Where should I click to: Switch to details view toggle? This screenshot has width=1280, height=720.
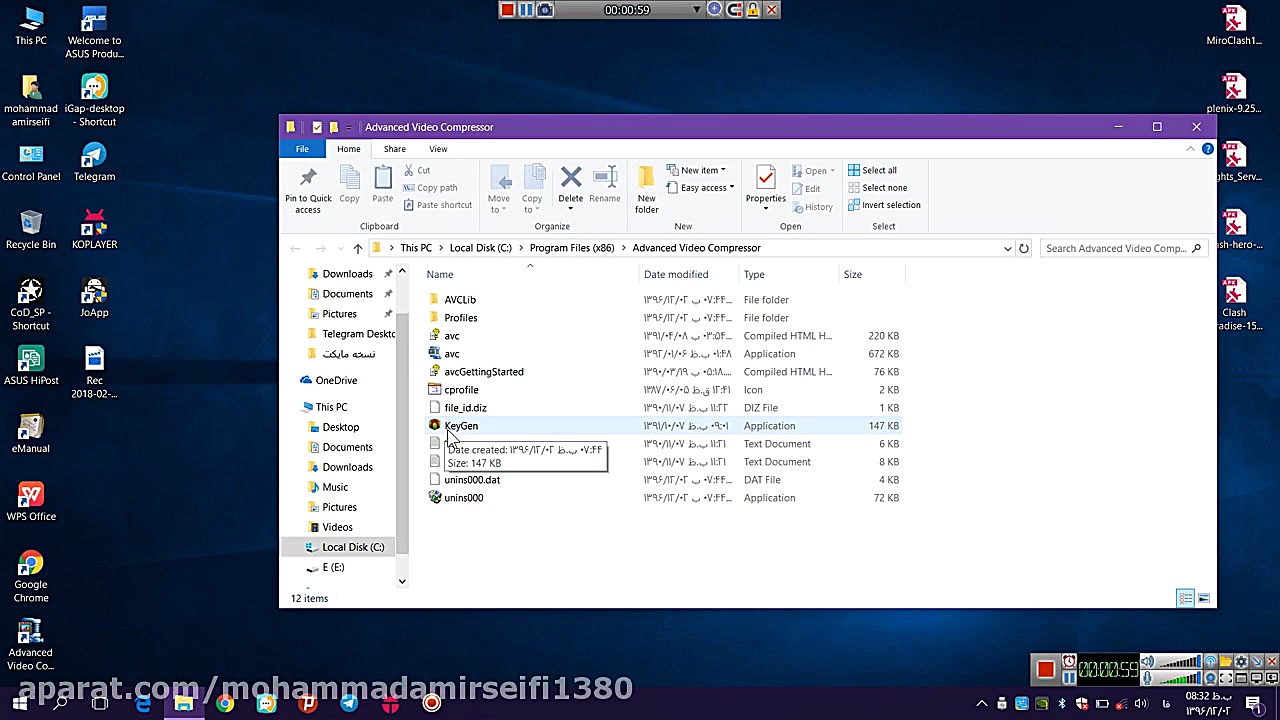tap(1185, 598)
